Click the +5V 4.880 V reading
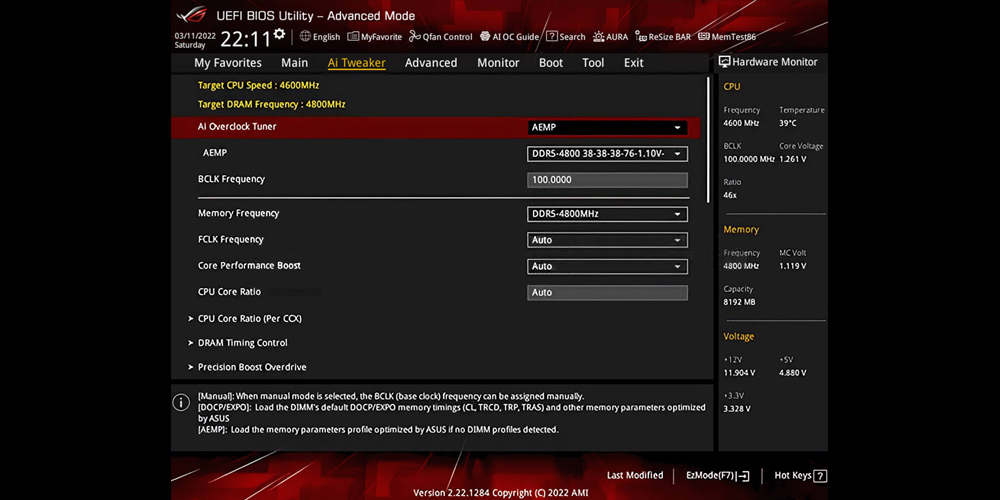Screen dimensions: 1000x500 coord(793,372)
